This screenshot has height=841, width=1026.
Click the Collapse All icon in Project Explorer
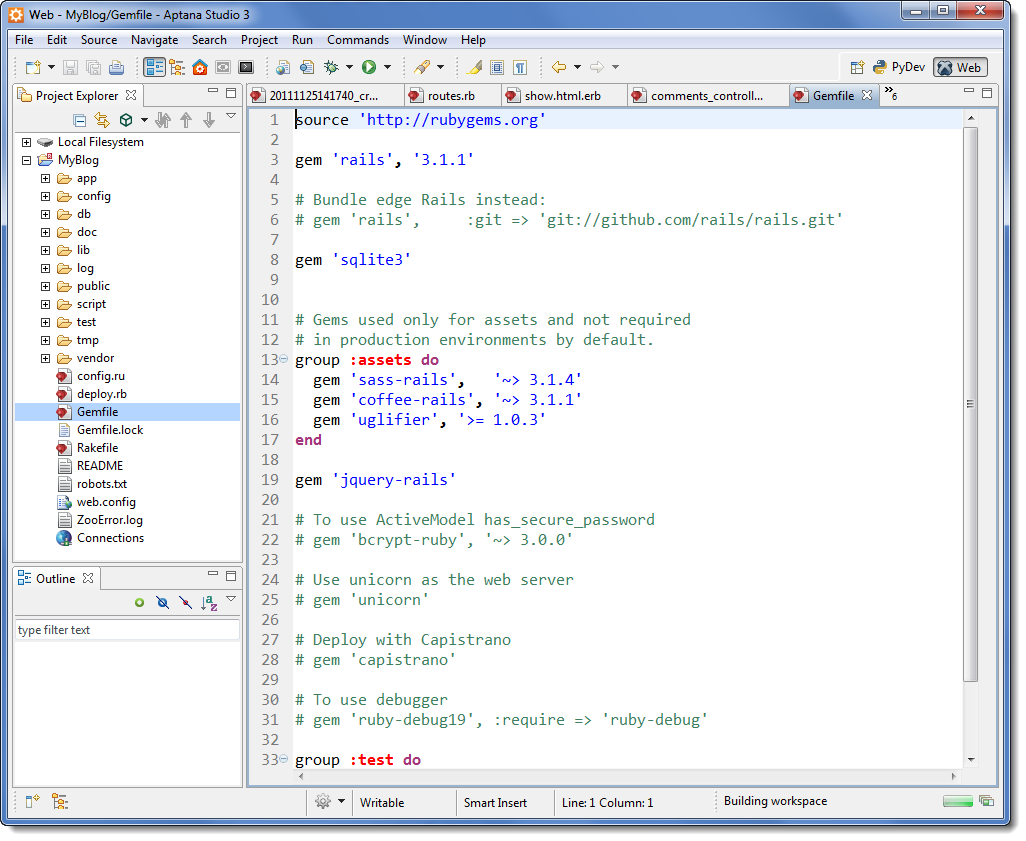pos(80,120)
